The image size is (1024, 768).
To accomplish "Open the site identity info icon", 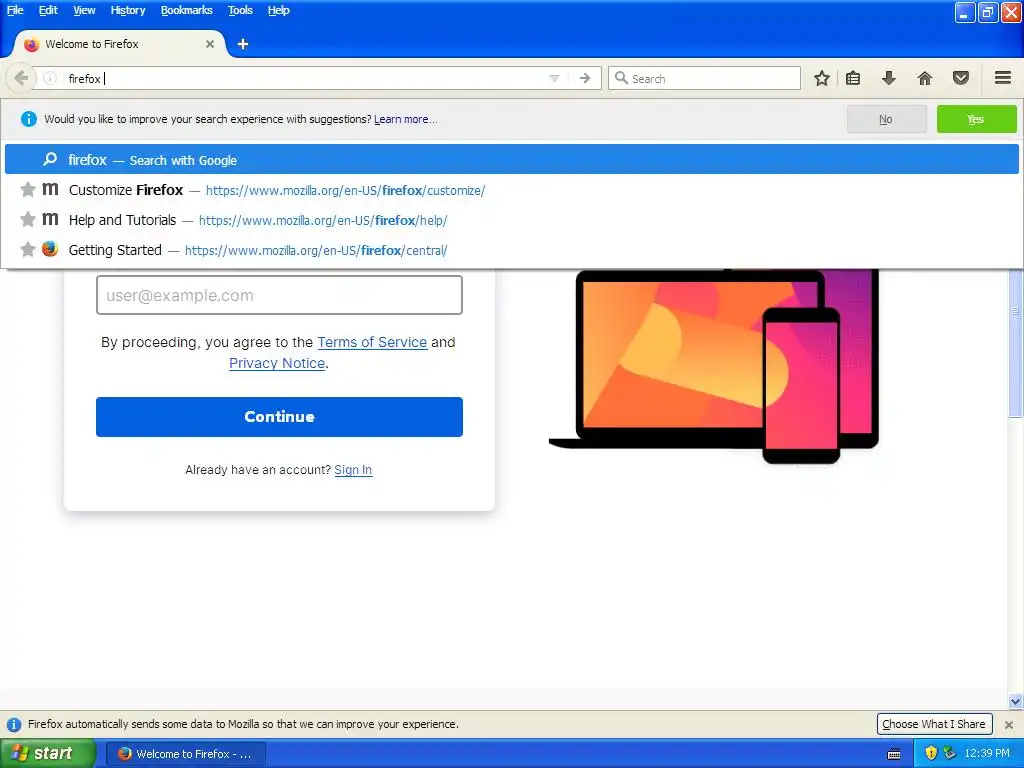I will click(50, 78).
